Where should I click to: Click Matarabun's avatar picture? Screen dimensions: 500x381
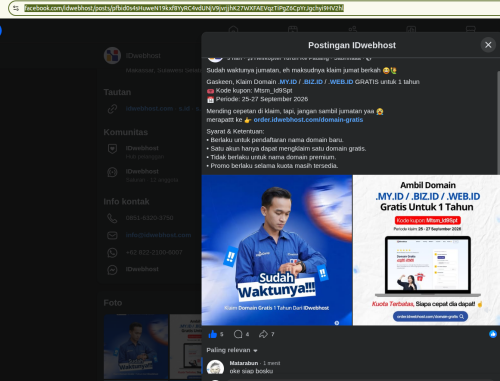(x=215, y=368)
